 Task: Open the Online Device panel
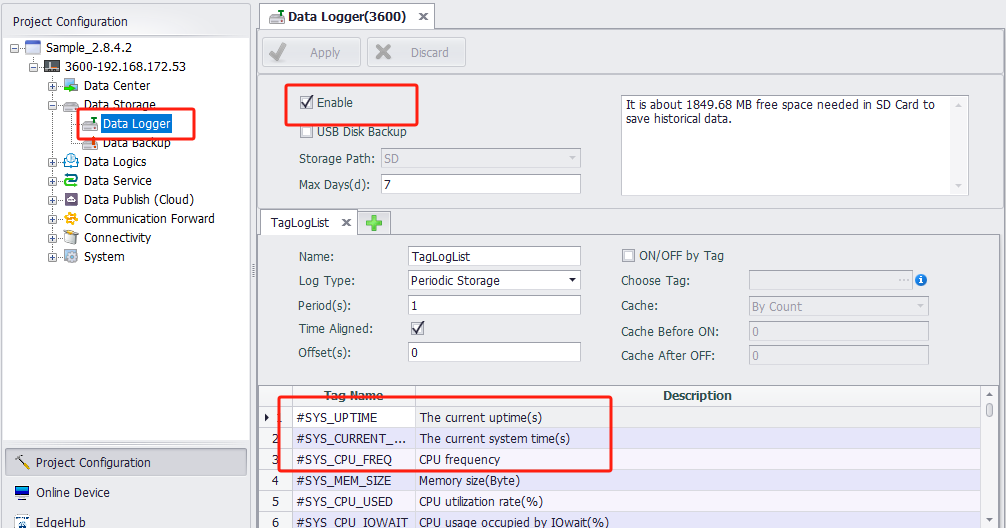pos(72,492)
